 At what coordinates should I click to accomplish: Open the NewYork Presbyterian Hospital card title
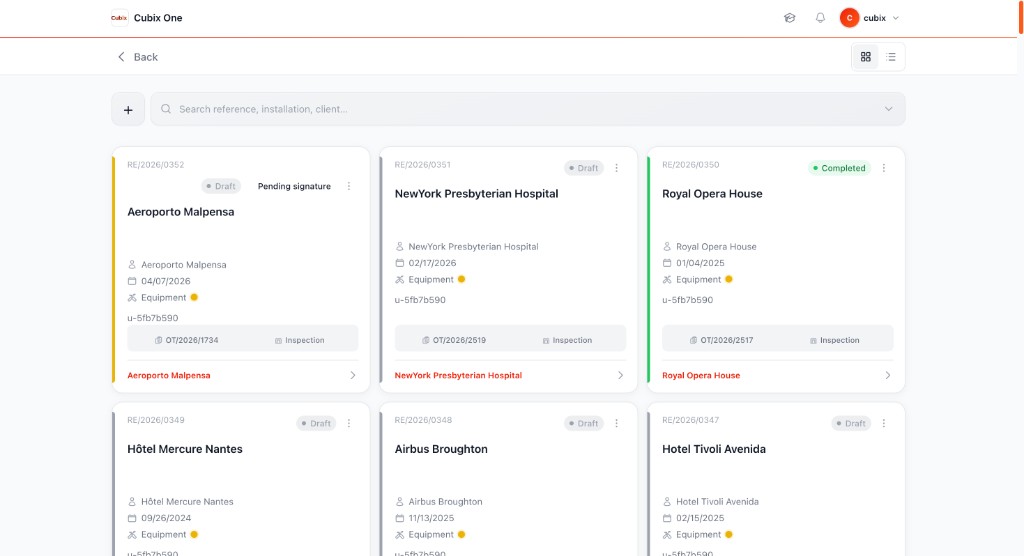[x=476, y=193]
